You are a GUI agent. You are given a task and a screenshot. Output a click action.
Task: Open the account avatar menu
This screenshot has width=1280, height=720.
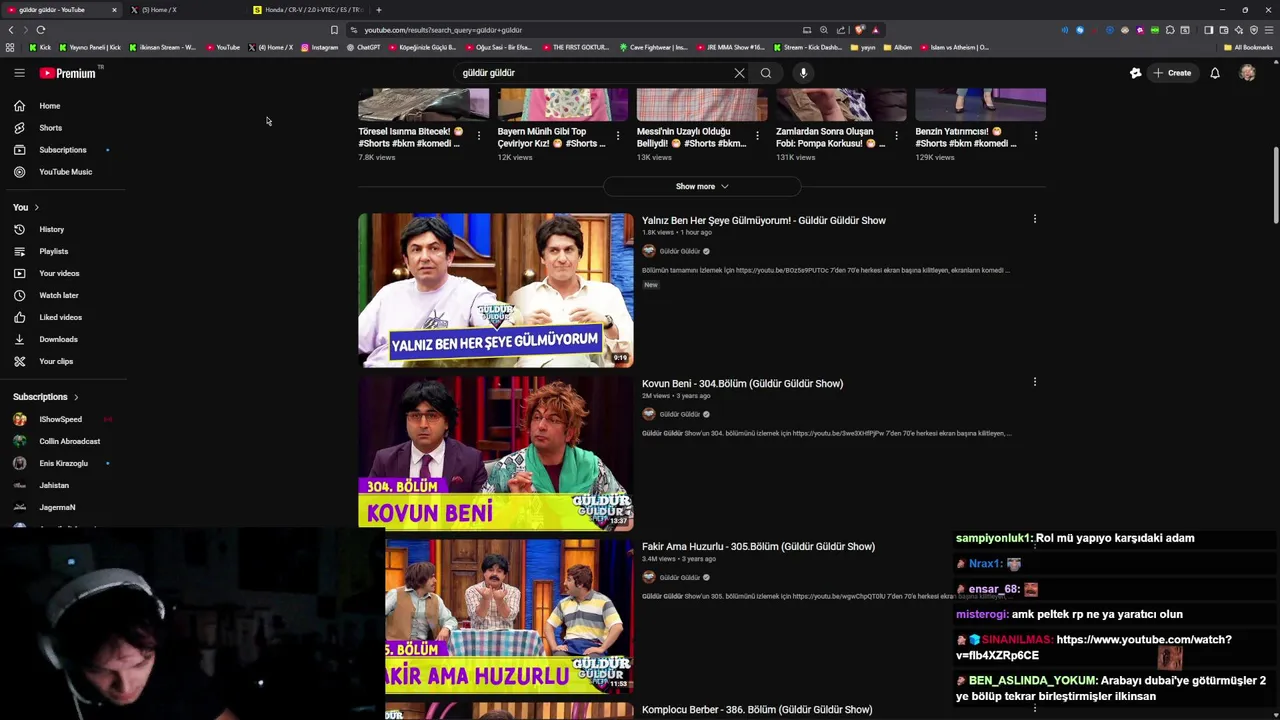click(1247, 73)
